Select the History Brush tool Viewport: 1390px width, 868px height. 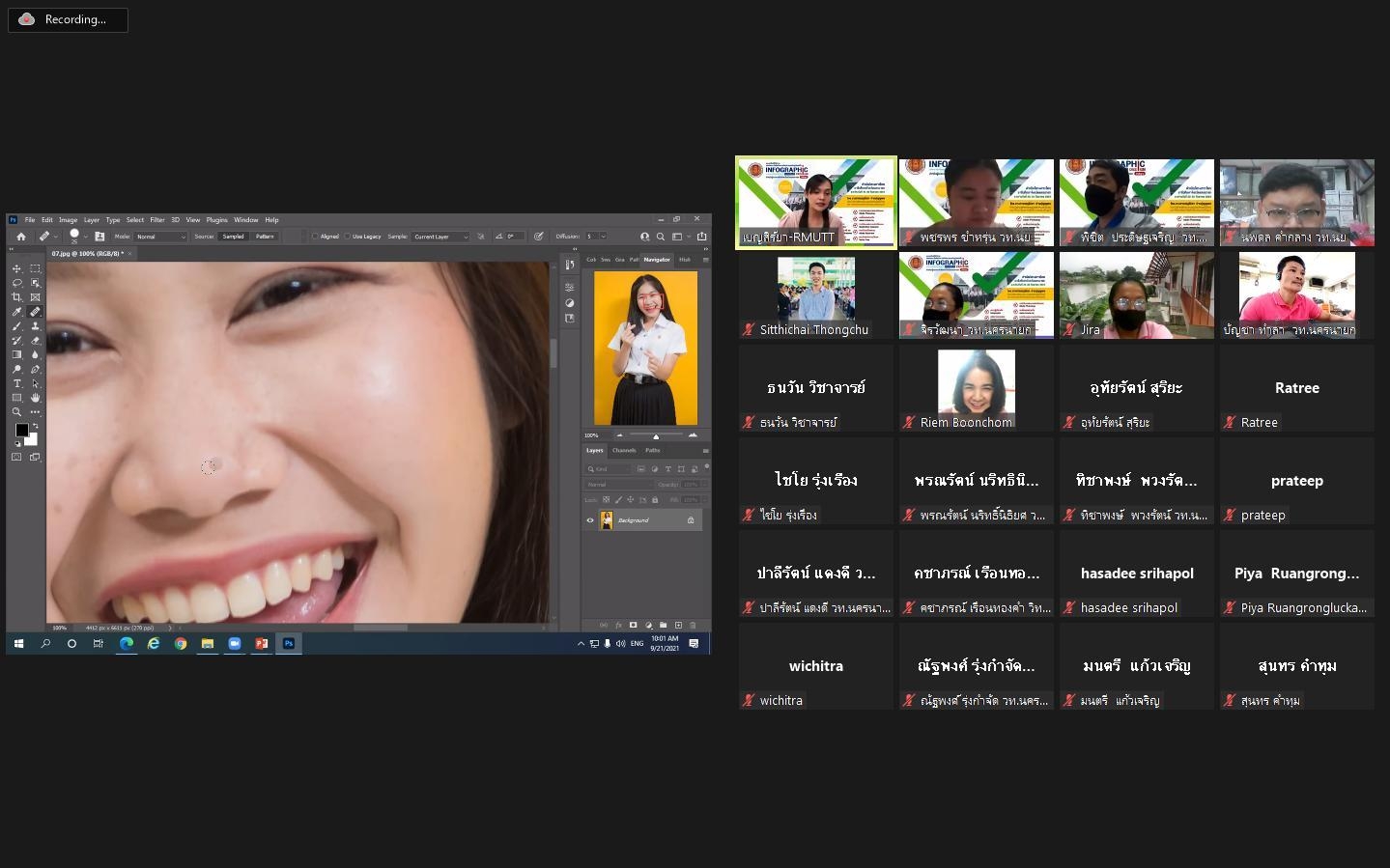[x=16, y=340]
